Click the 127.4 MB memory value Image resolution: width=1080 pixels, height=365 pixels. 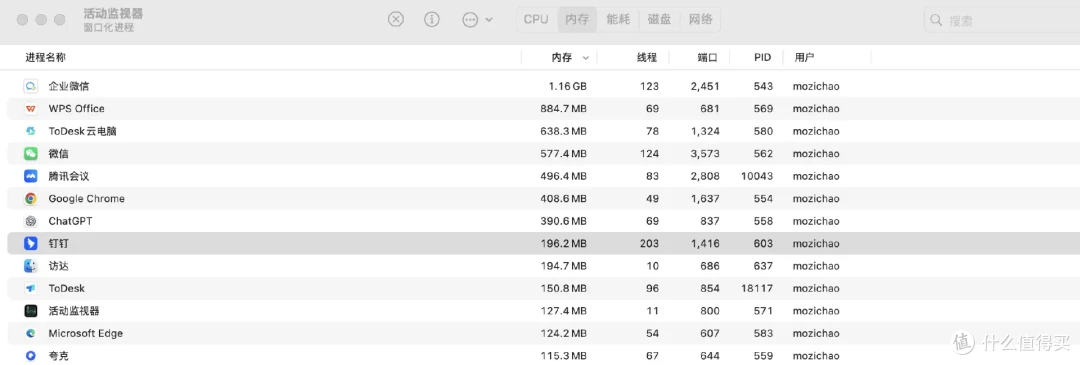[x=563, y=311]
